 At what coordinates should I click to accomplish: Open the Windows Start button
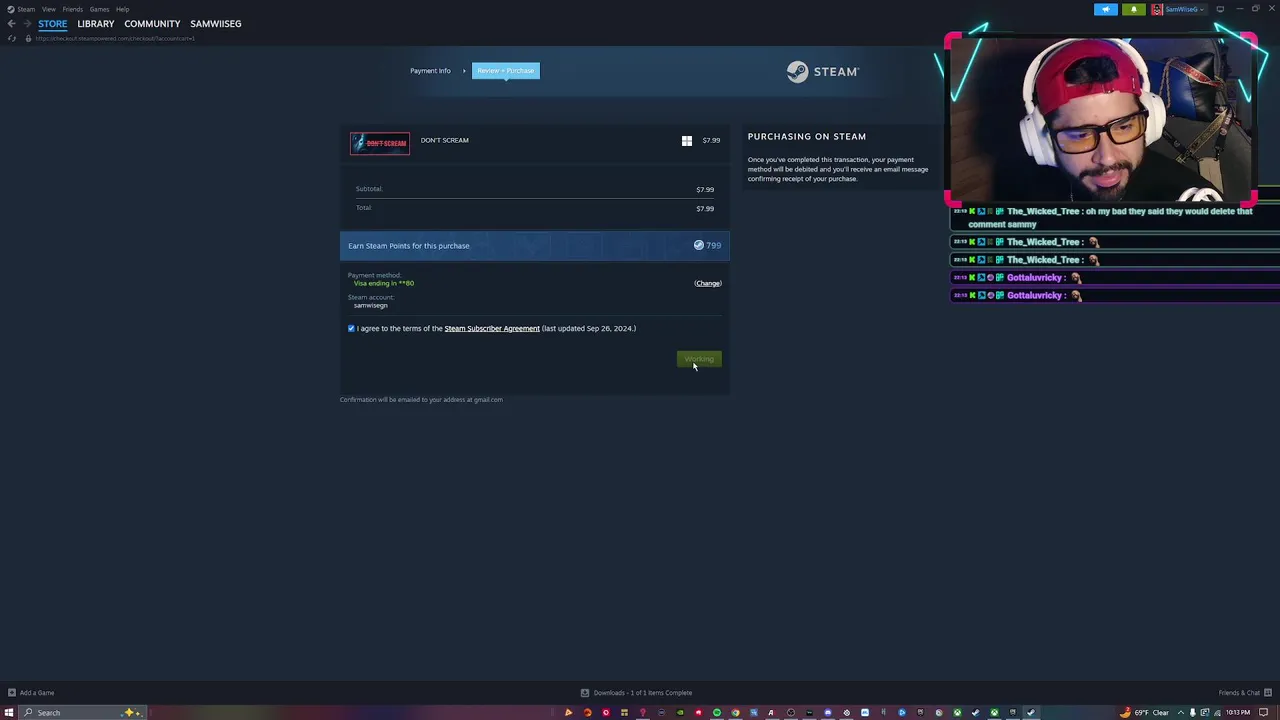9,712
